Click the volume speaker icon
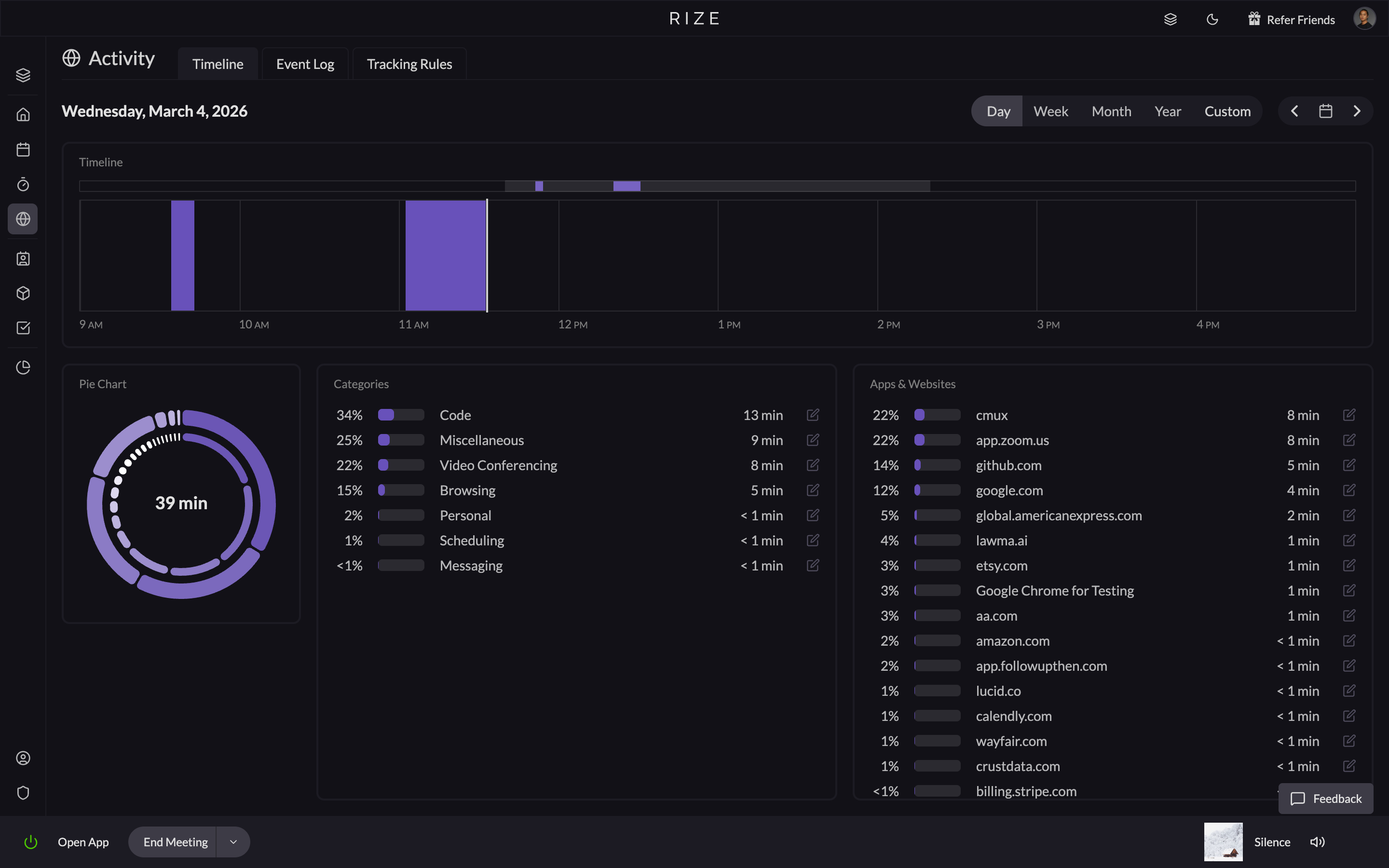This screenshot has width=1389, height=868. (1317, 841)
